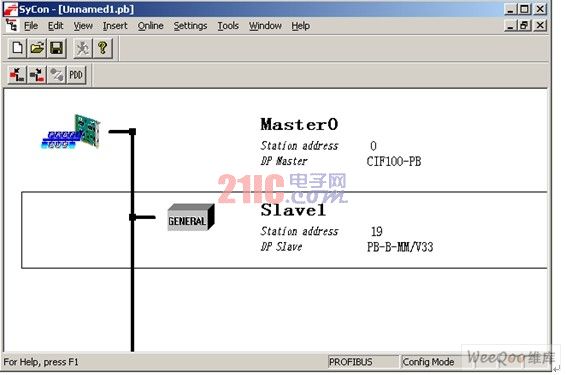
Task: Open the Tools menu
Action: [x=228, y=26]
